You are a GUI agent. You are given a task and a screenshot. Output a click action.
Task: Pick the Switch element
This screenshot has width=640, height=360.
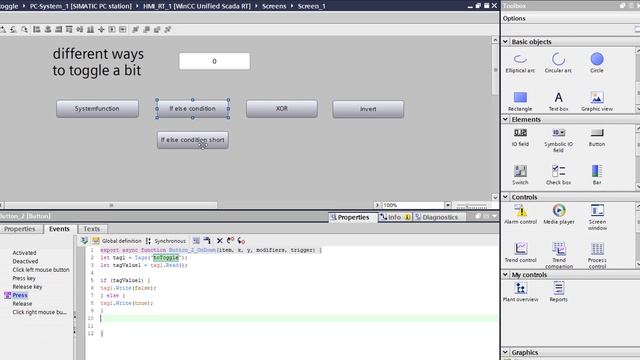[520, 175]
